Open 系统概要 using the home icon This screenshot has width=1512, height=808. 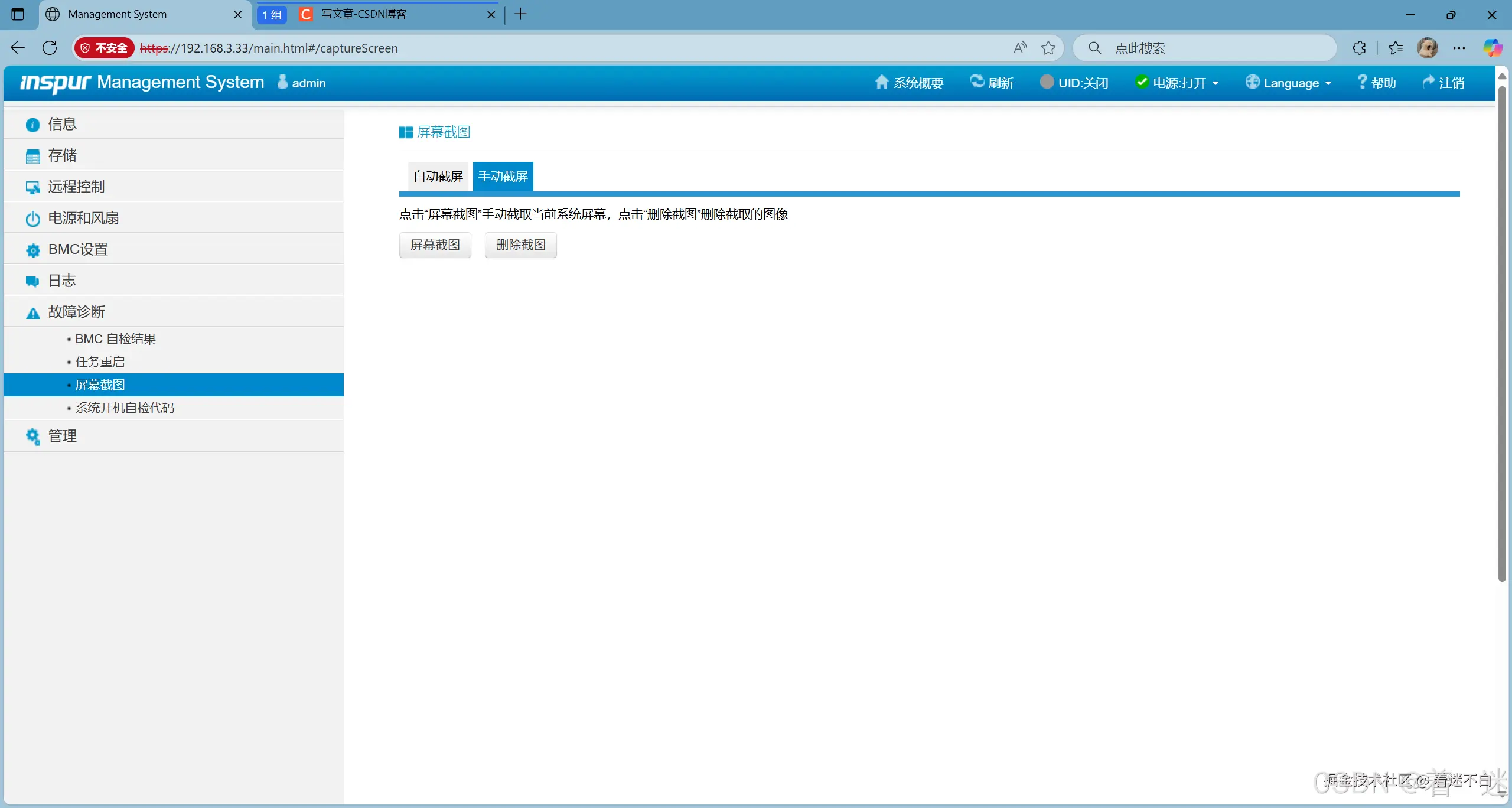[882, 82]
